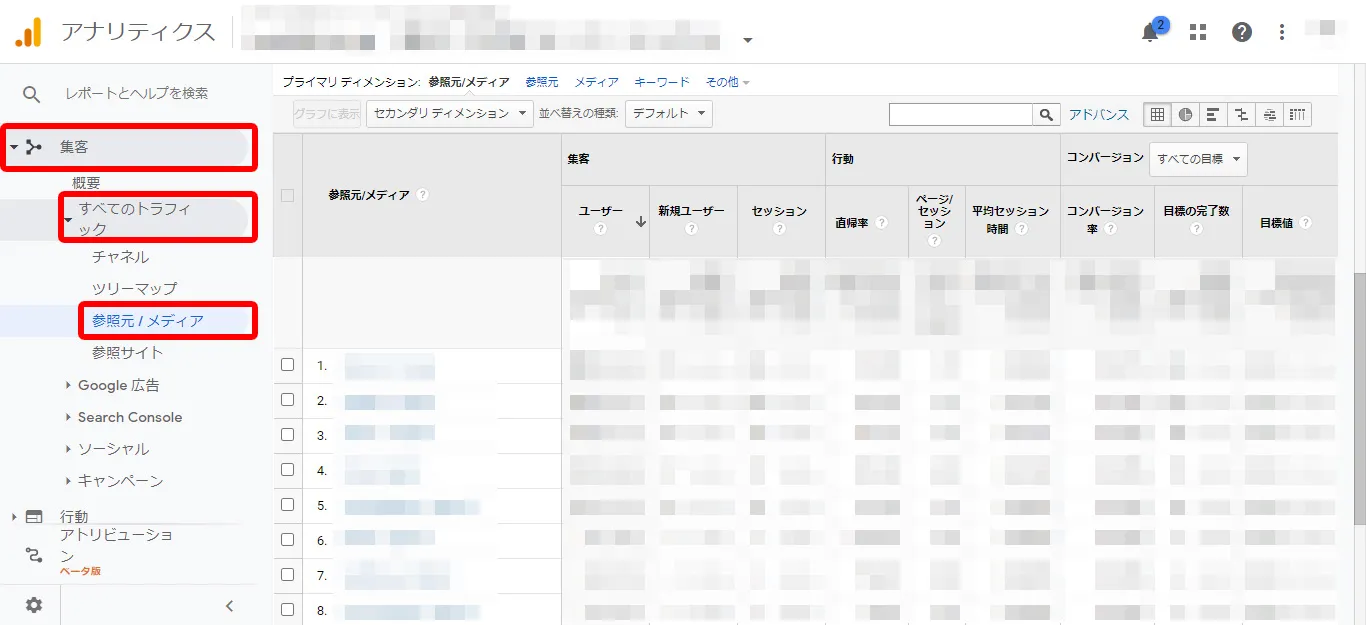Check the checkbox for row 5
Screen dimensions: 1366x625
(x=287, y=506)
